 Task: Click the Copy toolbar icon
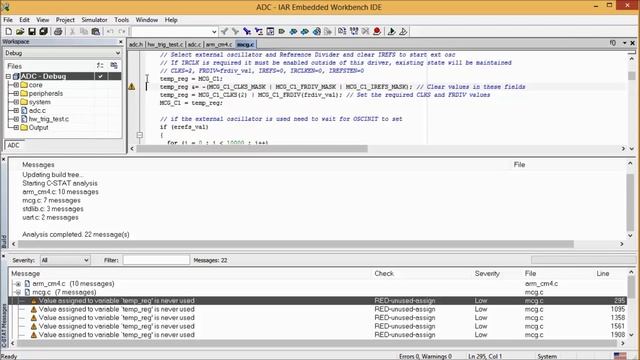(x=84, y=31)
